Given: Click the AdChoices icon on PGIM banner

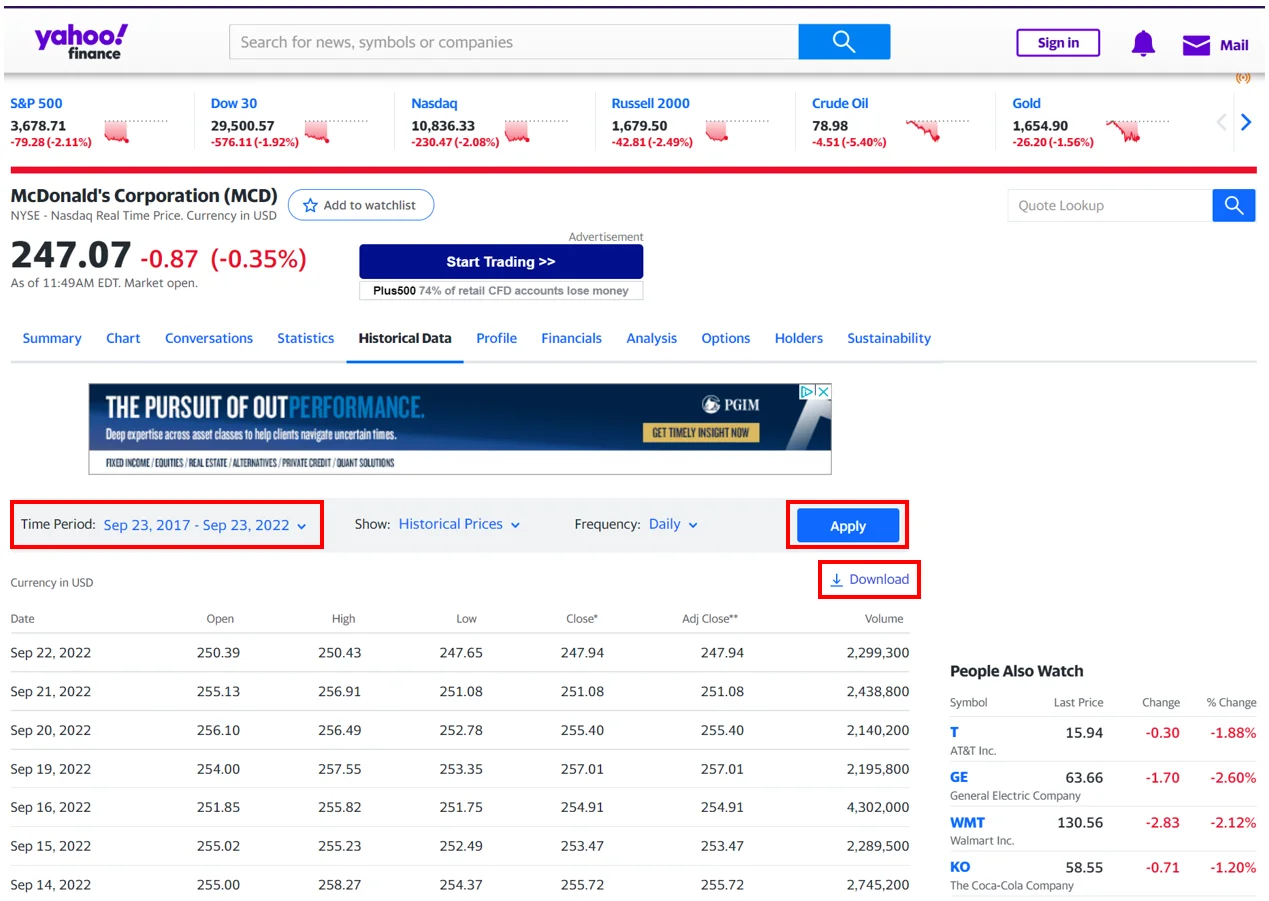Looking at the screenshot, I should (x=807, y=392).
